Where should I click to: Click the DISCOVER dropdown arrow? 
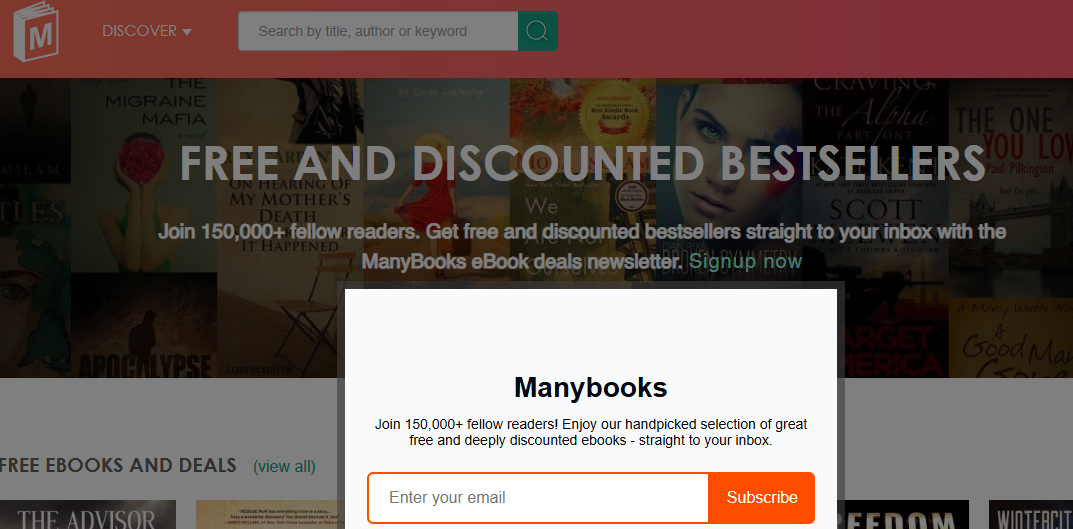187,32
